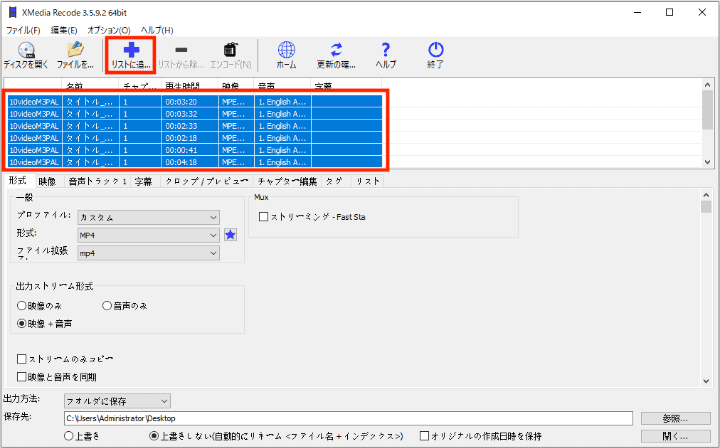This screenshot has width=720, height=448.
Task: Switch to the 音声トラック 1 tab
Action: 97,181
